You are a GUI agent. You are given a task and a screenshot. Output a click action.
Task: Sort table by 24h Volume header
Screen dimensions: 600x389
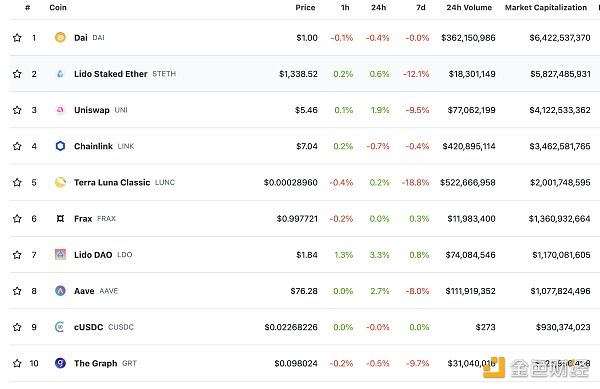(x=469, y=7)
